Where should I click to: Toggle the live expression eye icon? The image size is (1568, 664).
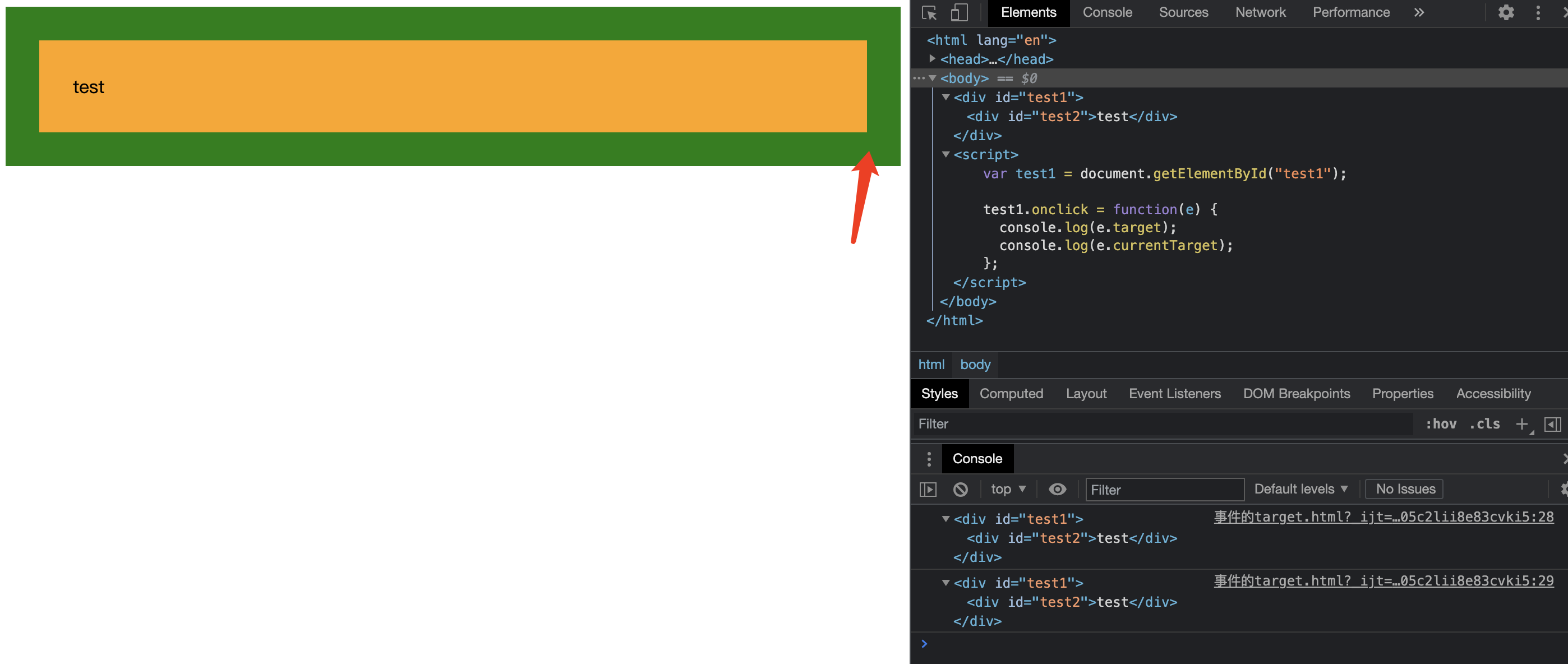point(1057,490)
